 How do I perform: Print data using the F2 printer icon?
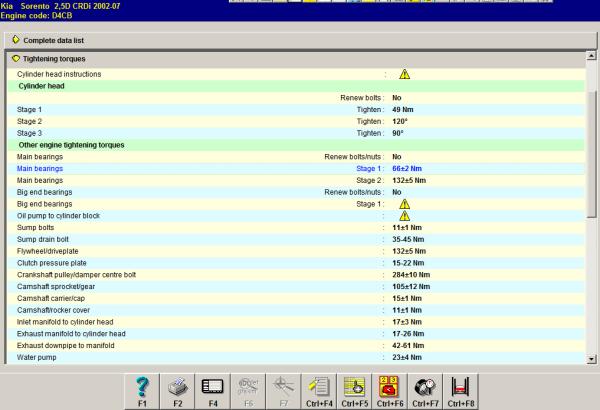178,391
